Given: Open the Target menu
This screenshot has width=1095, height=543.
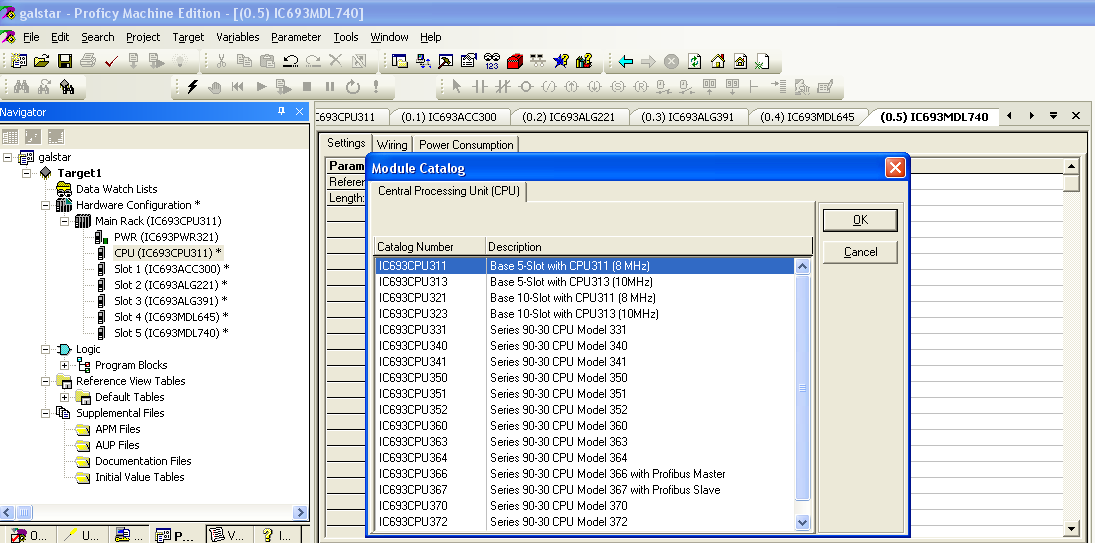Looking at the screenshot, I should click(x=188, y=37).
